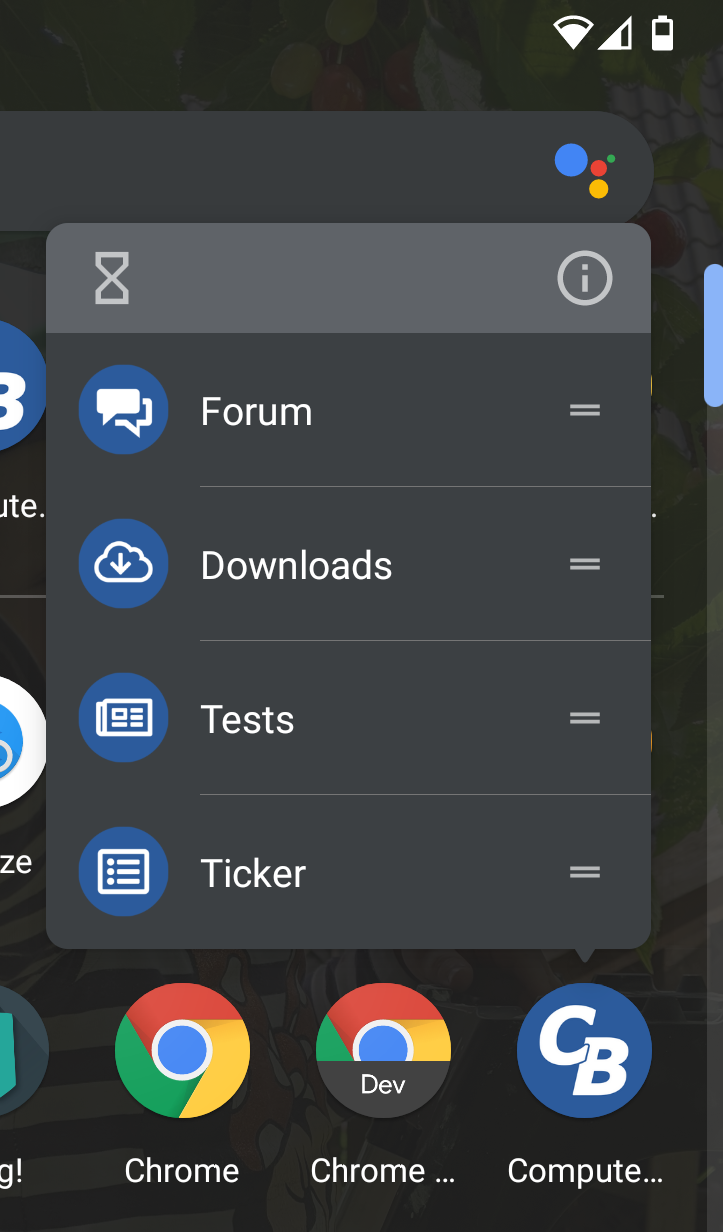
Task: Open app info via the circled i icon
Action: 585,277
